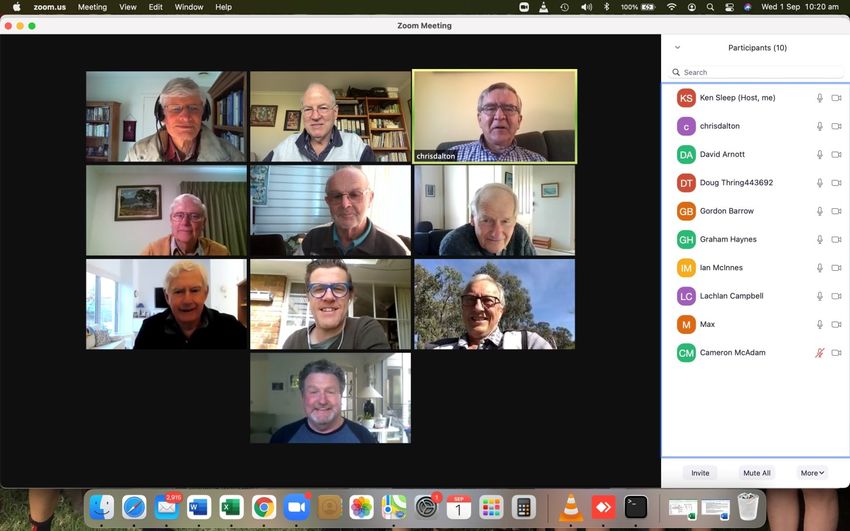Click the Mute All button
The image size is (850, 531).
pyautogui.click(x=757, y=473)
